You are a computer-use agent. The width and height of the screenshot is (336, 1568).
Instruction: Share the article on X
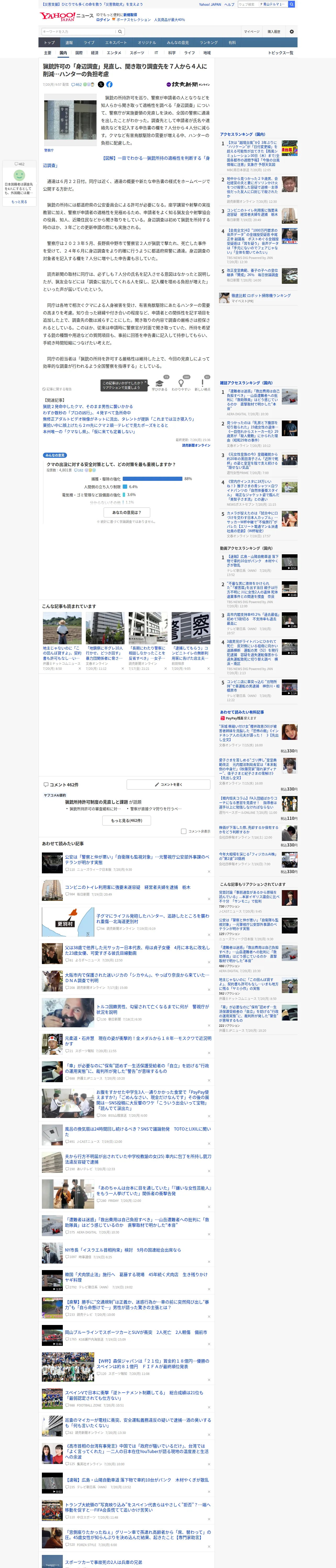[101, 85]
